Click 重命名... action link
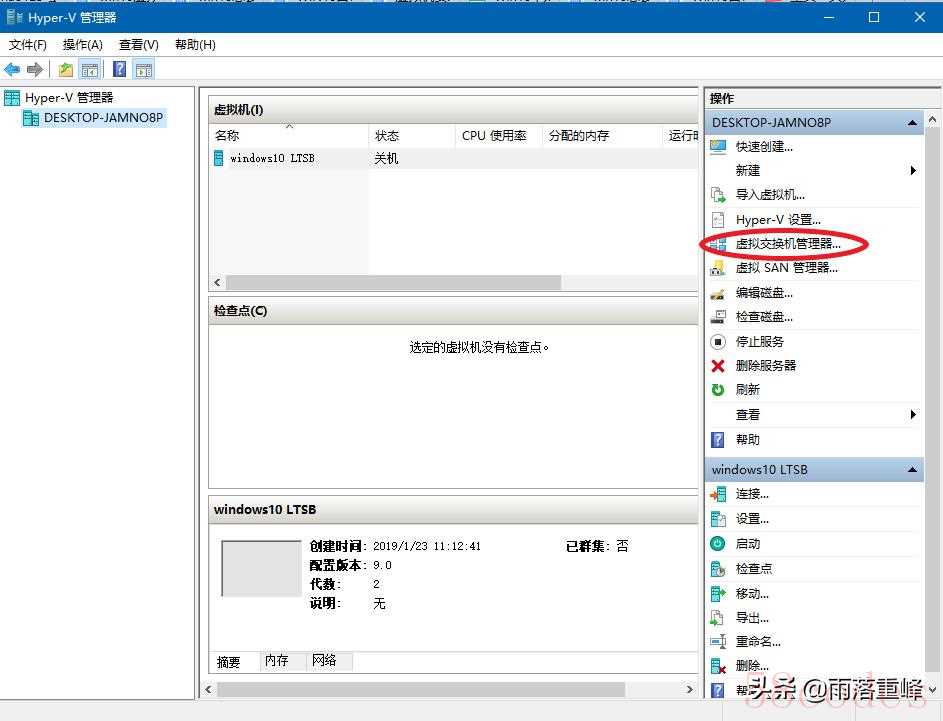Image resolution: width=943 pixels, height=721 pixels. 758,642
